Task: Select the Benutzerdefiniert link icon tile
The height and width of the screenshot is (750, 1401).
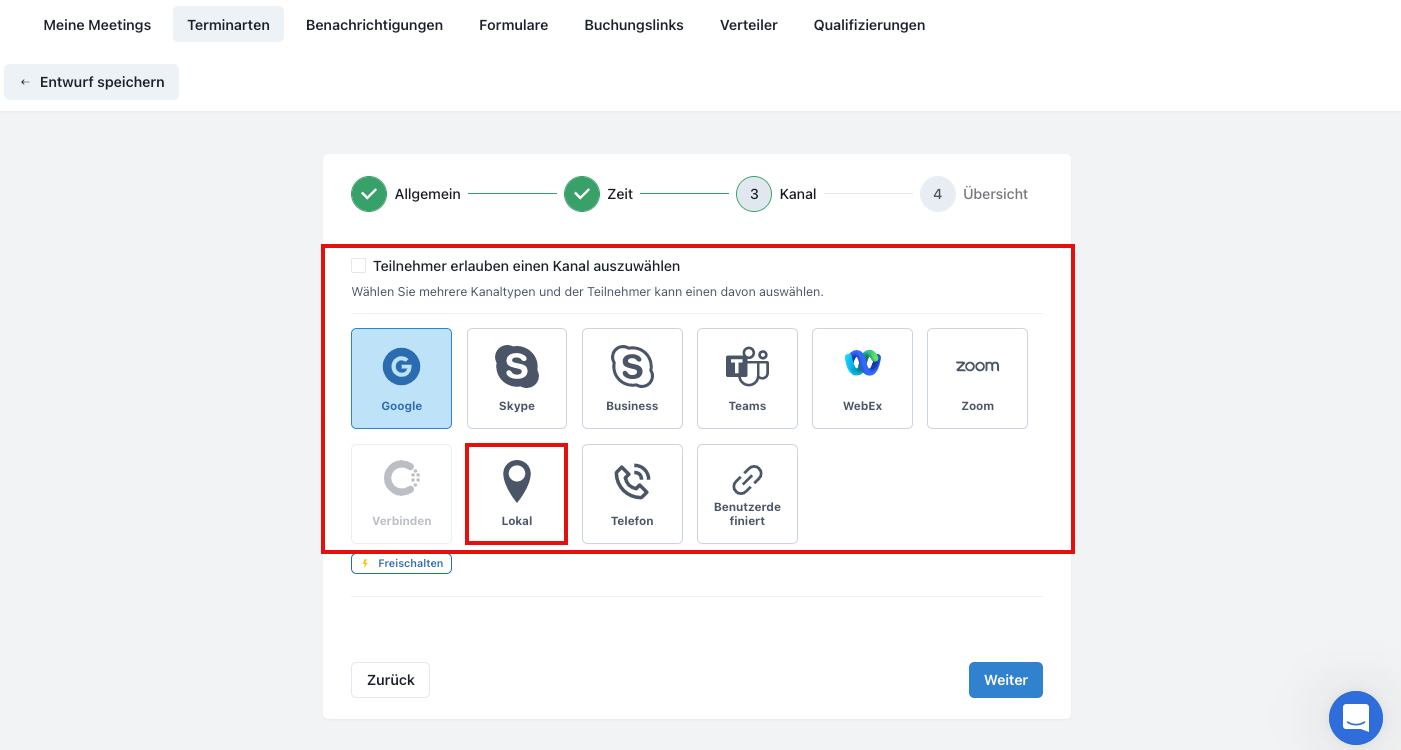Action: (x=747, y=493)
